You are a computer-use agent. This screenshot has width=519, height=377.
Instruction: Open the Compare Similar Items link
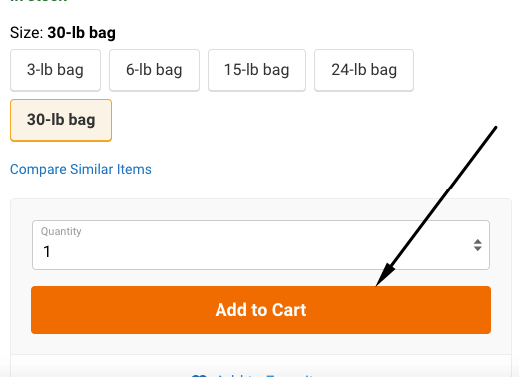pos(81,169)
